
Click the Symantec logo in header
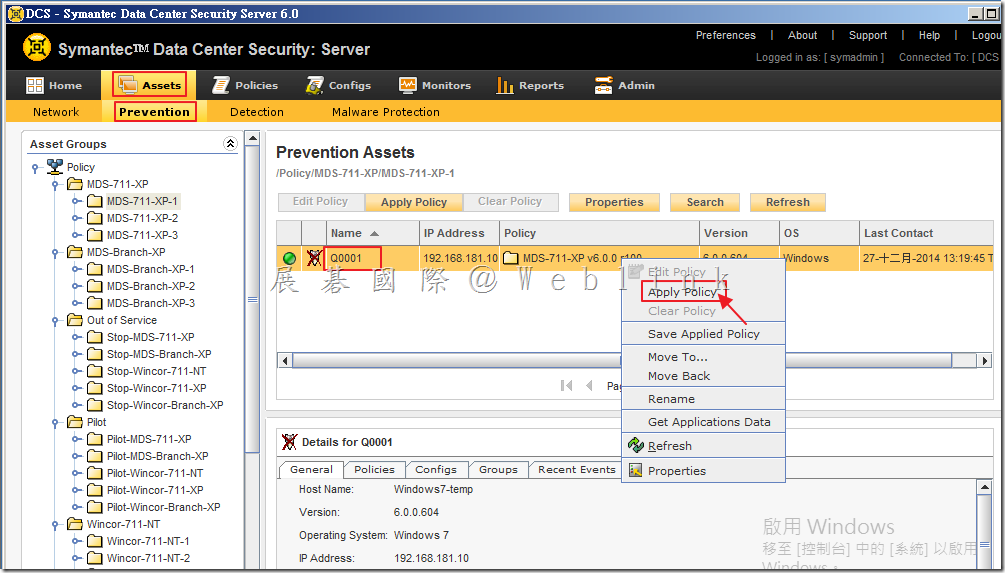[37, 47]
